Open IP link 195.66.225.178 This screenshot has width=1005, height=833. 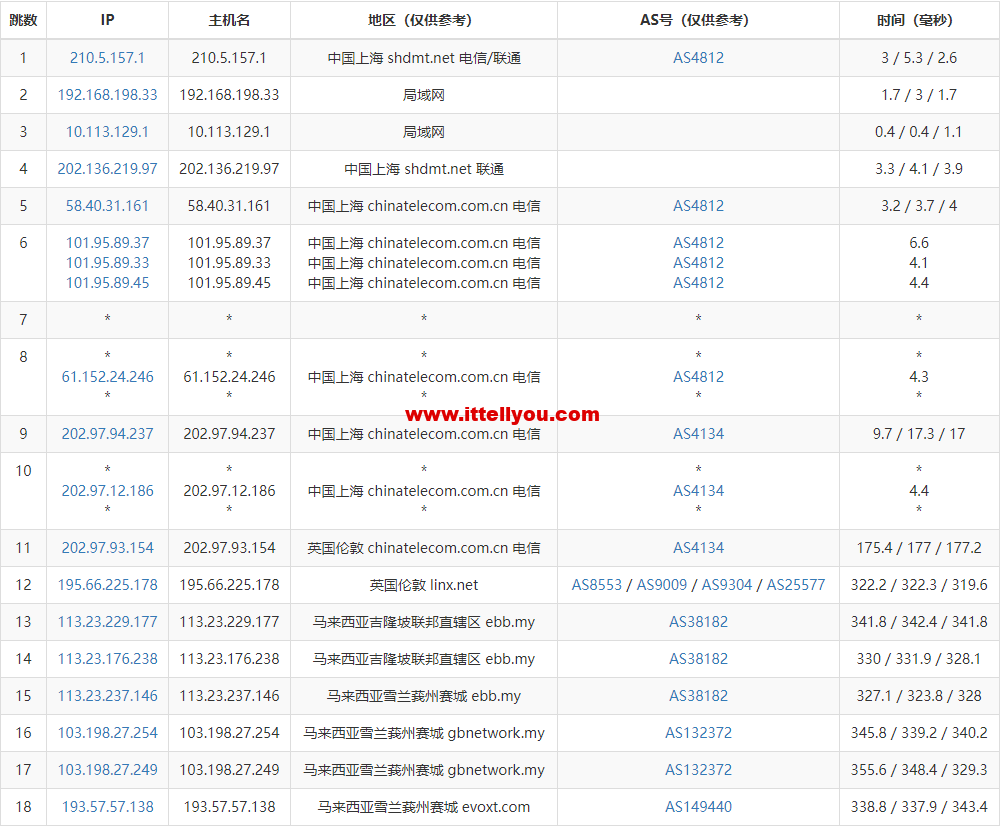pyautogui.click(x=107, y=585)
